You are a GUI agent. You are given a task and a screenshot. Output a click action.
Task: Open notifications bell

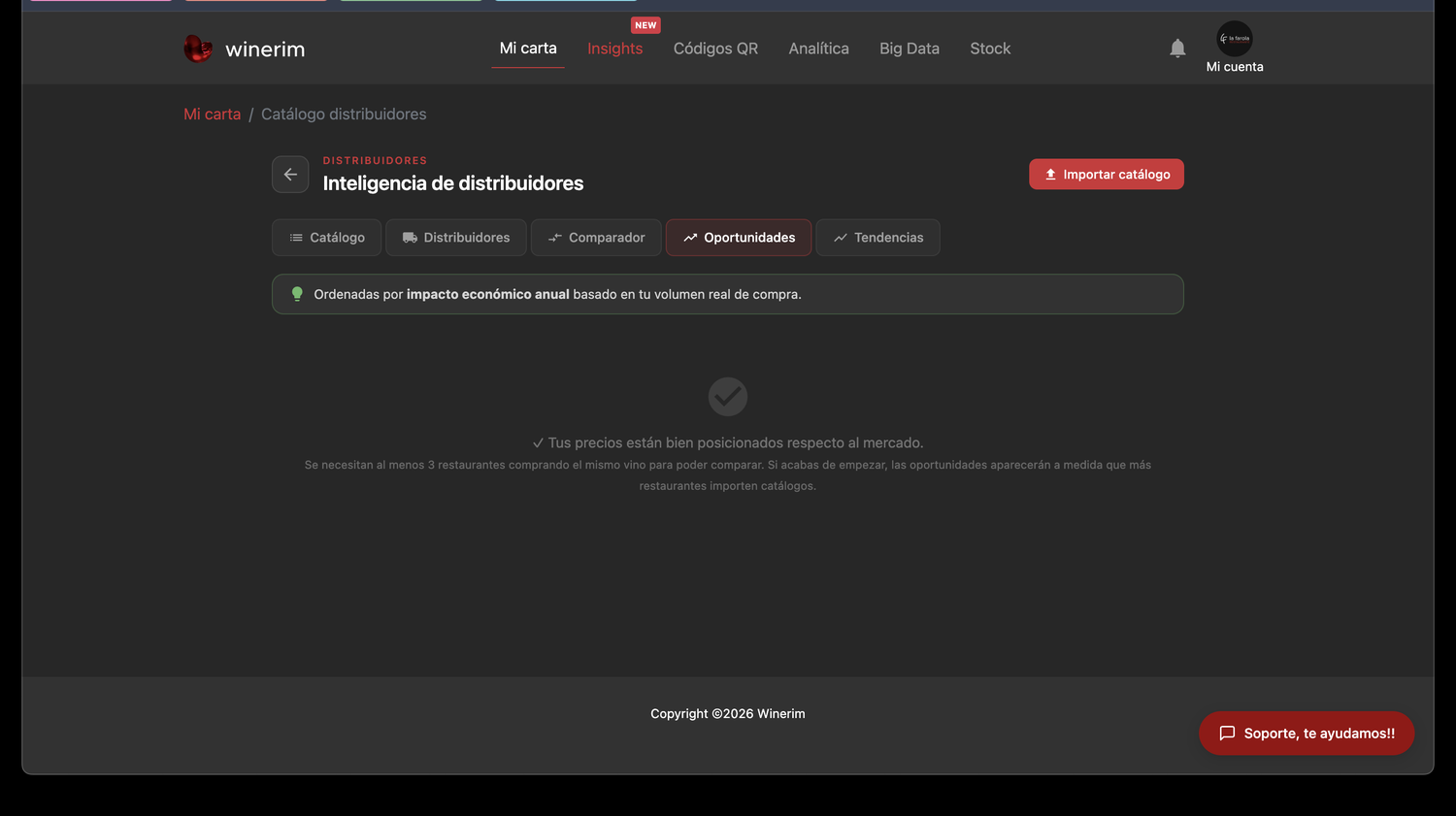tap(1177, 49)
